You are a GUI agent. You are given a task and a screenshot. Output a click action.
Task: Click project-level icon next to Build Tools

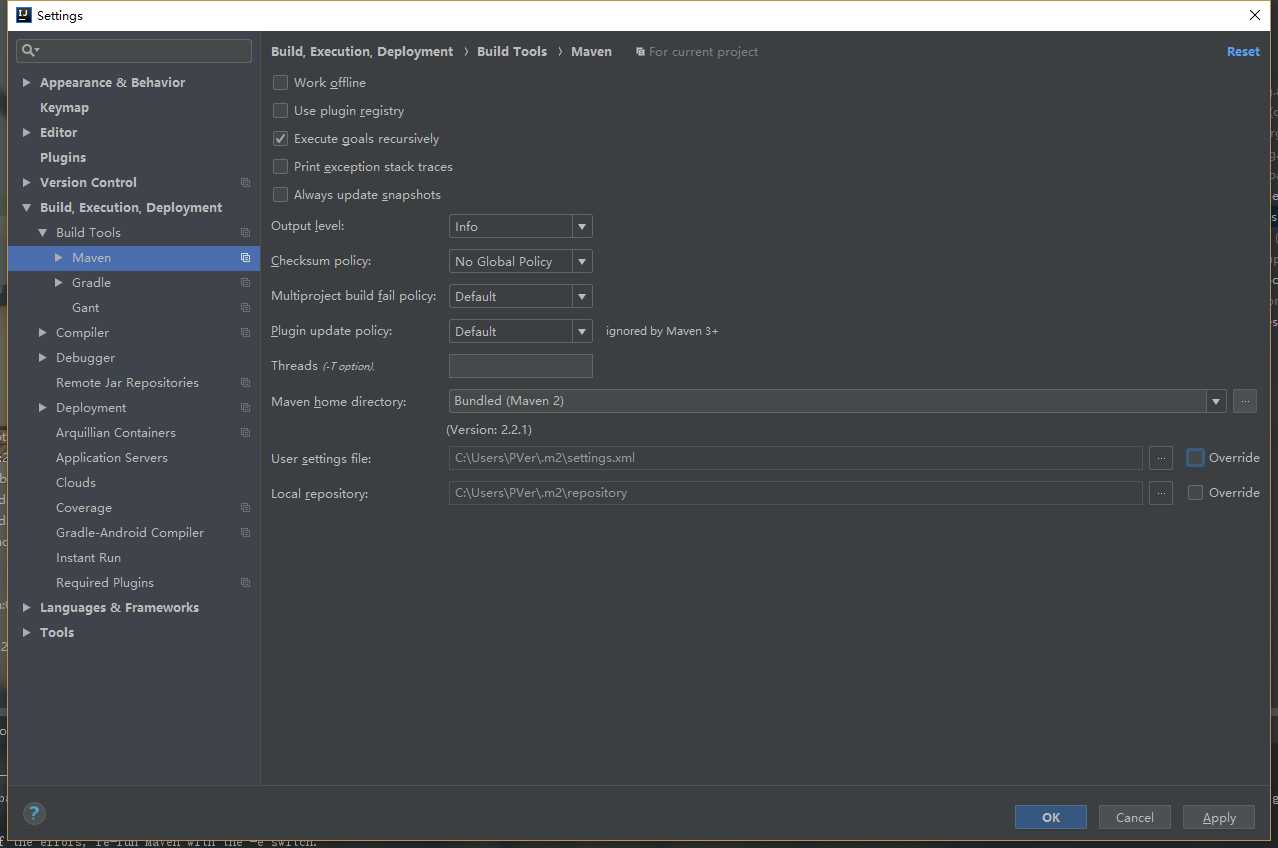pos(245,232)
